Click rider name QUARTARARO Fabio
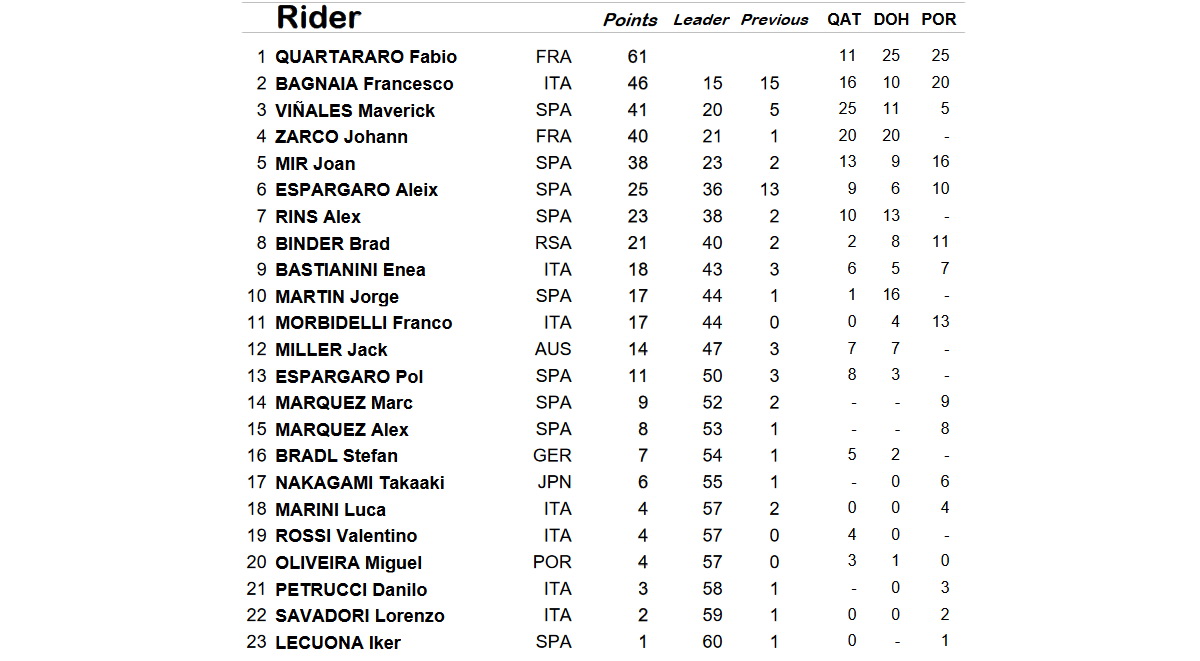Viewport: 1200px width, 661px height. (x=366, y=57)
